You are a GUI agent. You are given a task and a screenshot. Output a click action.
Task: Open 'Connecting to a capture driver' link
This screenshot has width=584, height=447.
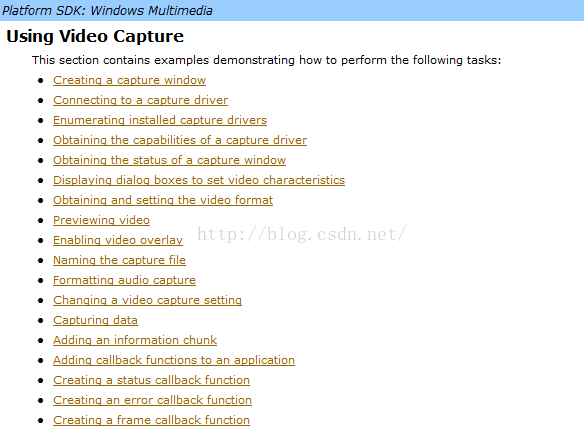140,100
